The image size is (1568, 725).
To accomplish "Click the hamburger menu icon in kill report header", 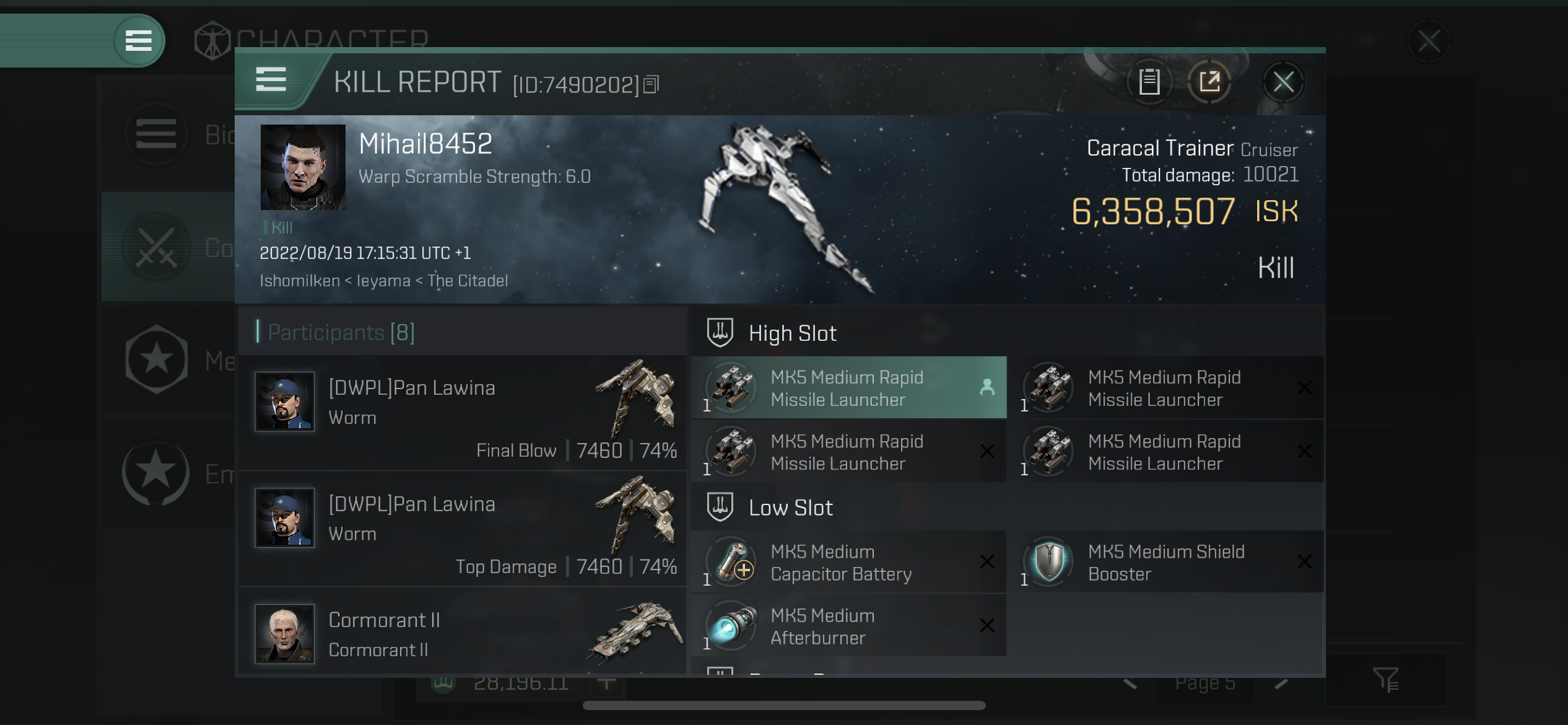I will tap(269, 80).
